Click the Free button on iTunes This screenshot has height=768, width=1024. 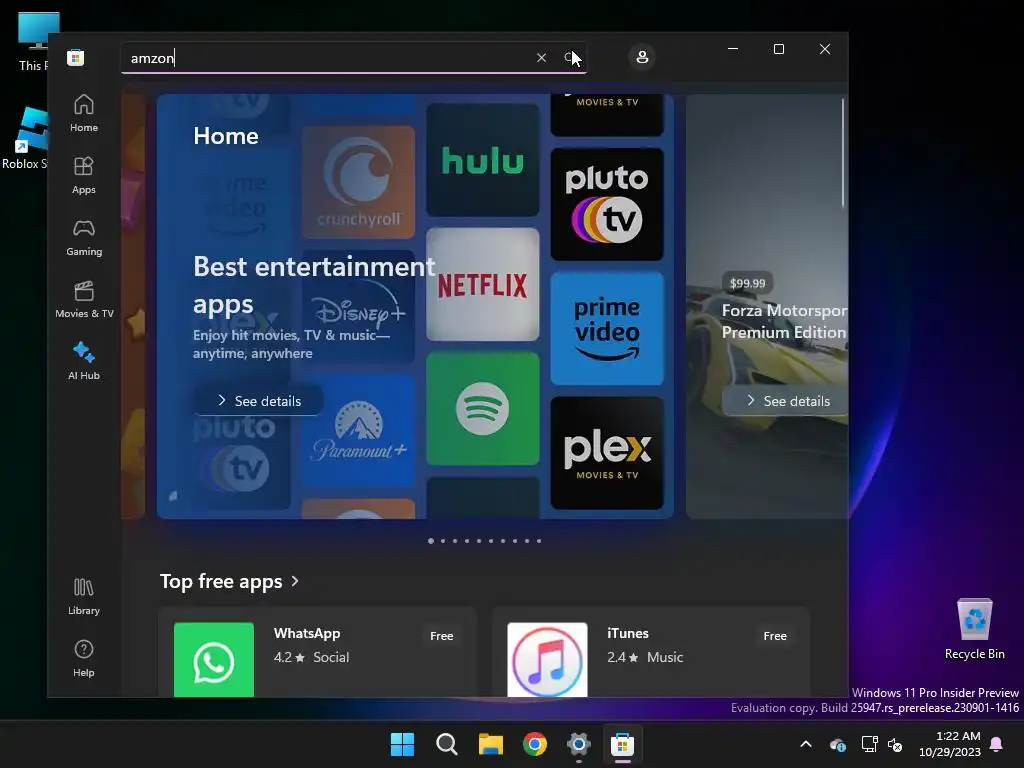[775, 636]
